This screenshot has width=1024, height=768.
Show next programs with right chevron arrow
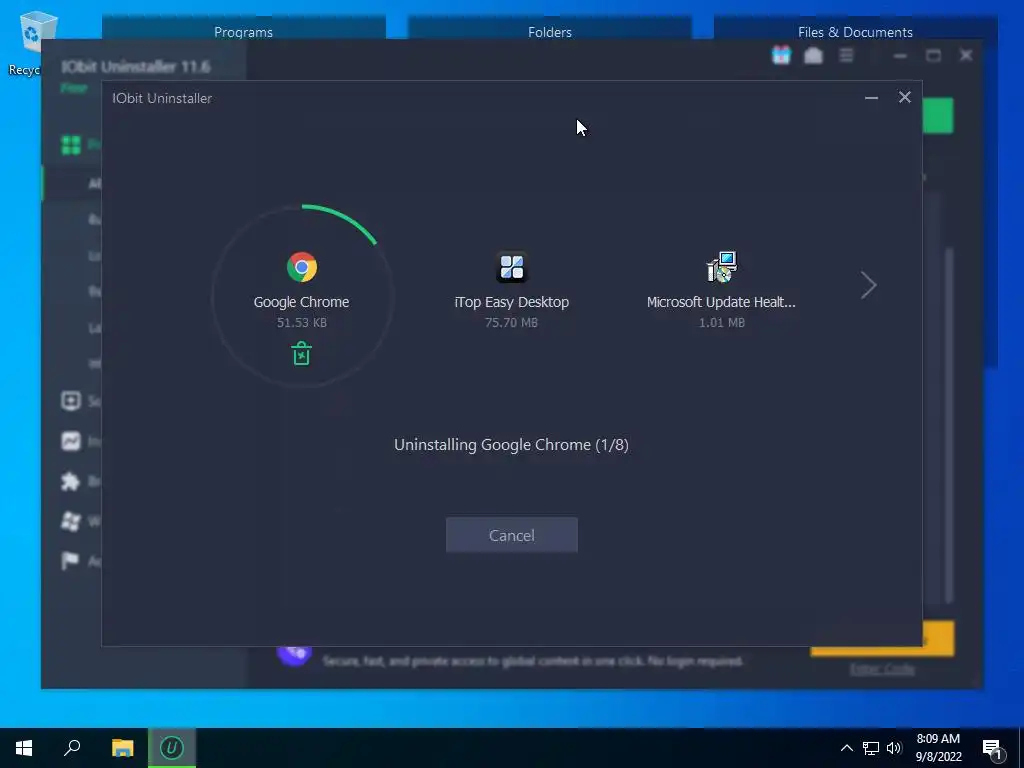click(x=868, y=285)
